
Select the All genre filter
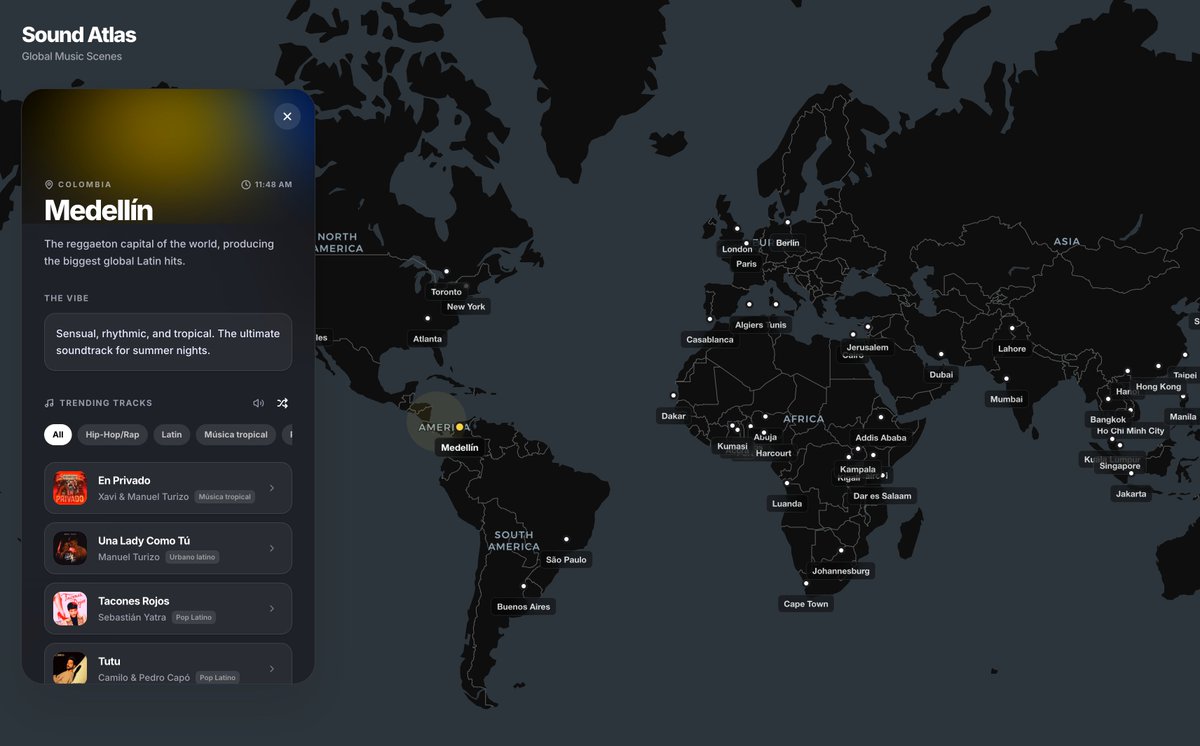58,435
